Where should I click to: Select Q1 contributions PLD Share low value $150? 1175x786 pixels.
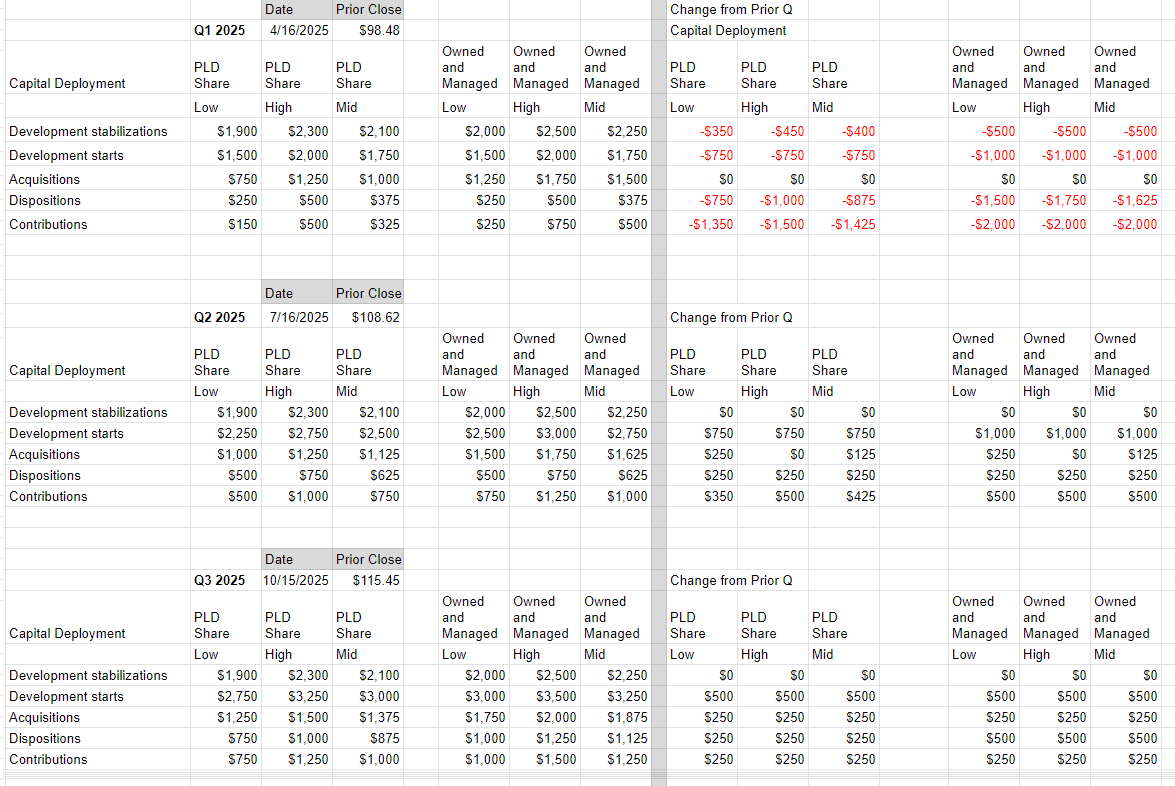coord(226,225)
